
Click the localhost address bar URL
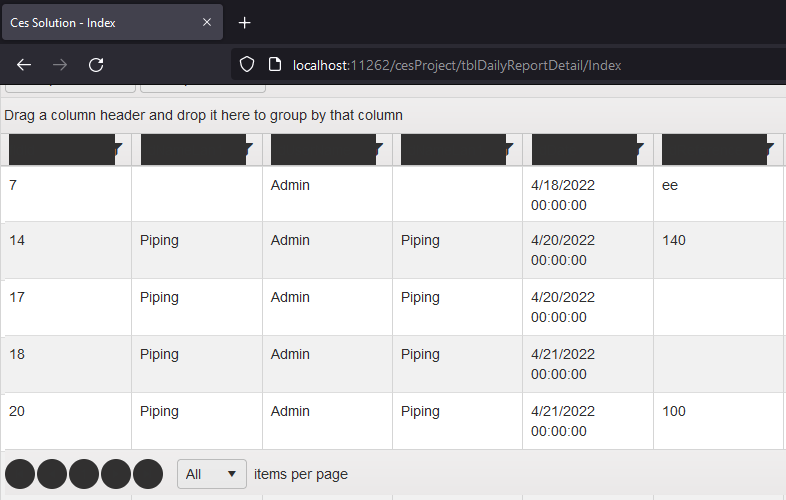457,65
